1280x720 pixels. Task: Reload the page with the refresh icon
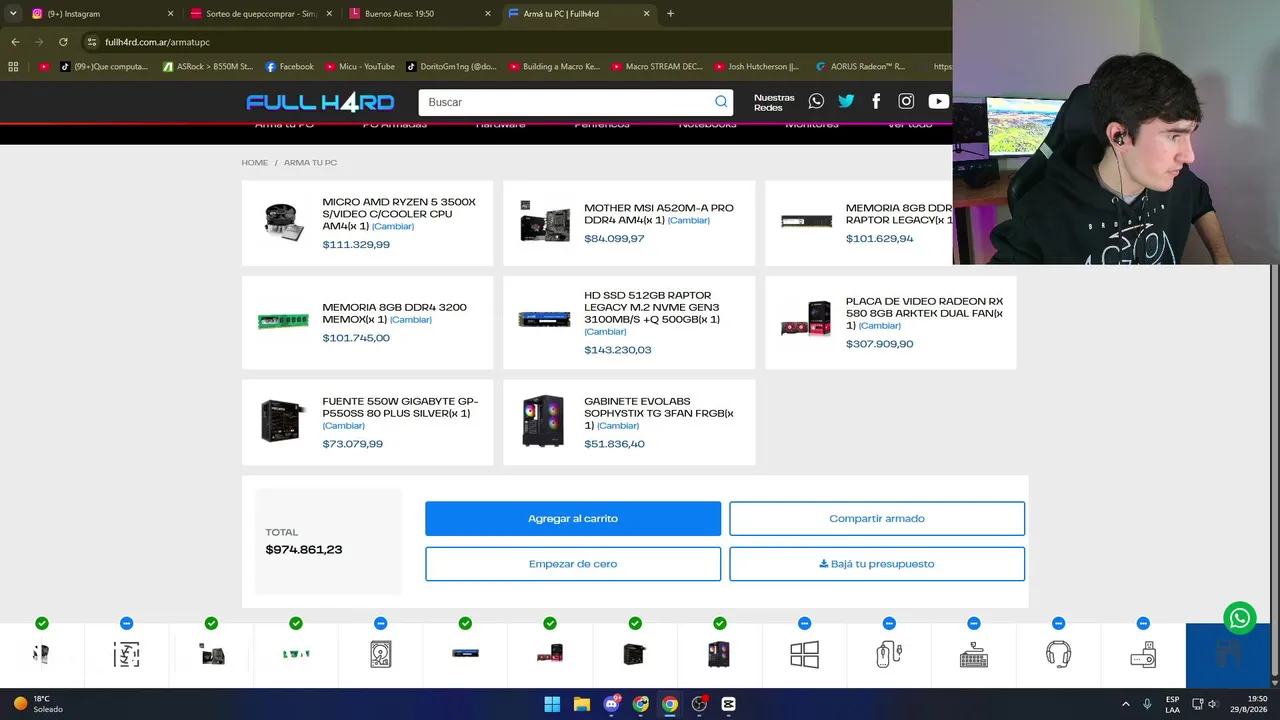pyautogui.click(x=63, y=42)
